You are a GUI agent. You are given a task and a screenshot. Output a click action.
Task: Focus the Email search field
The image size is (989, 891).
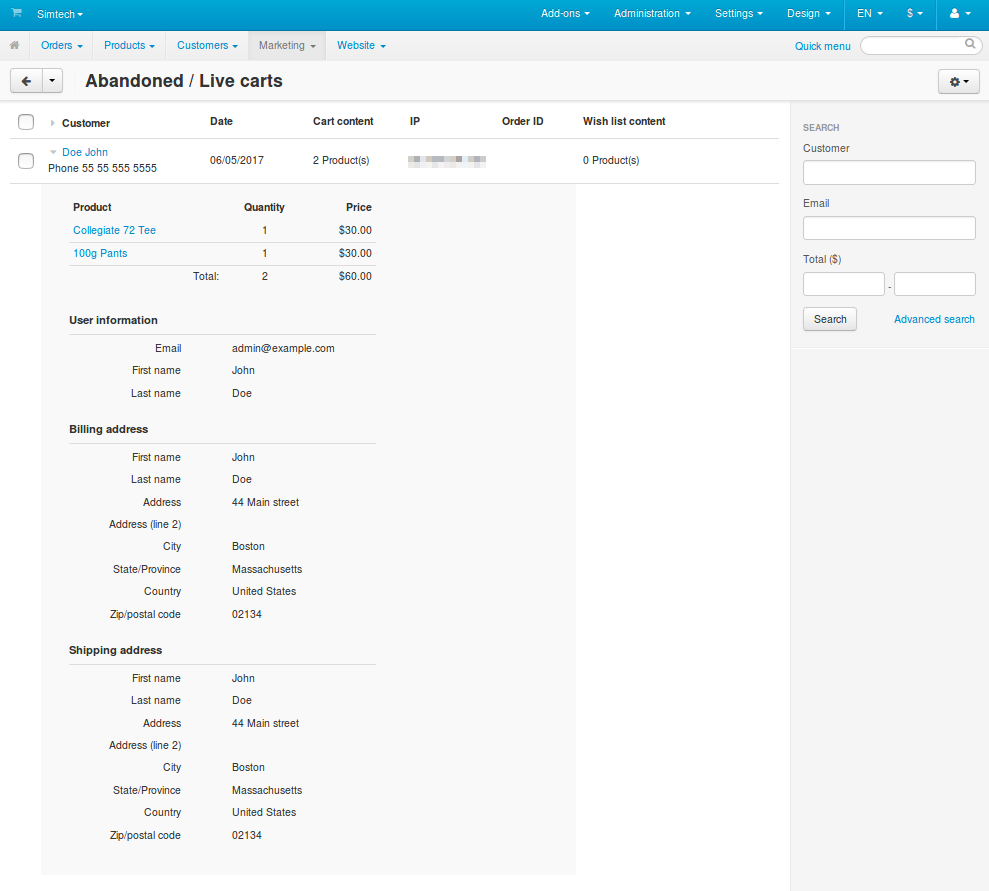tap(889, 228)
